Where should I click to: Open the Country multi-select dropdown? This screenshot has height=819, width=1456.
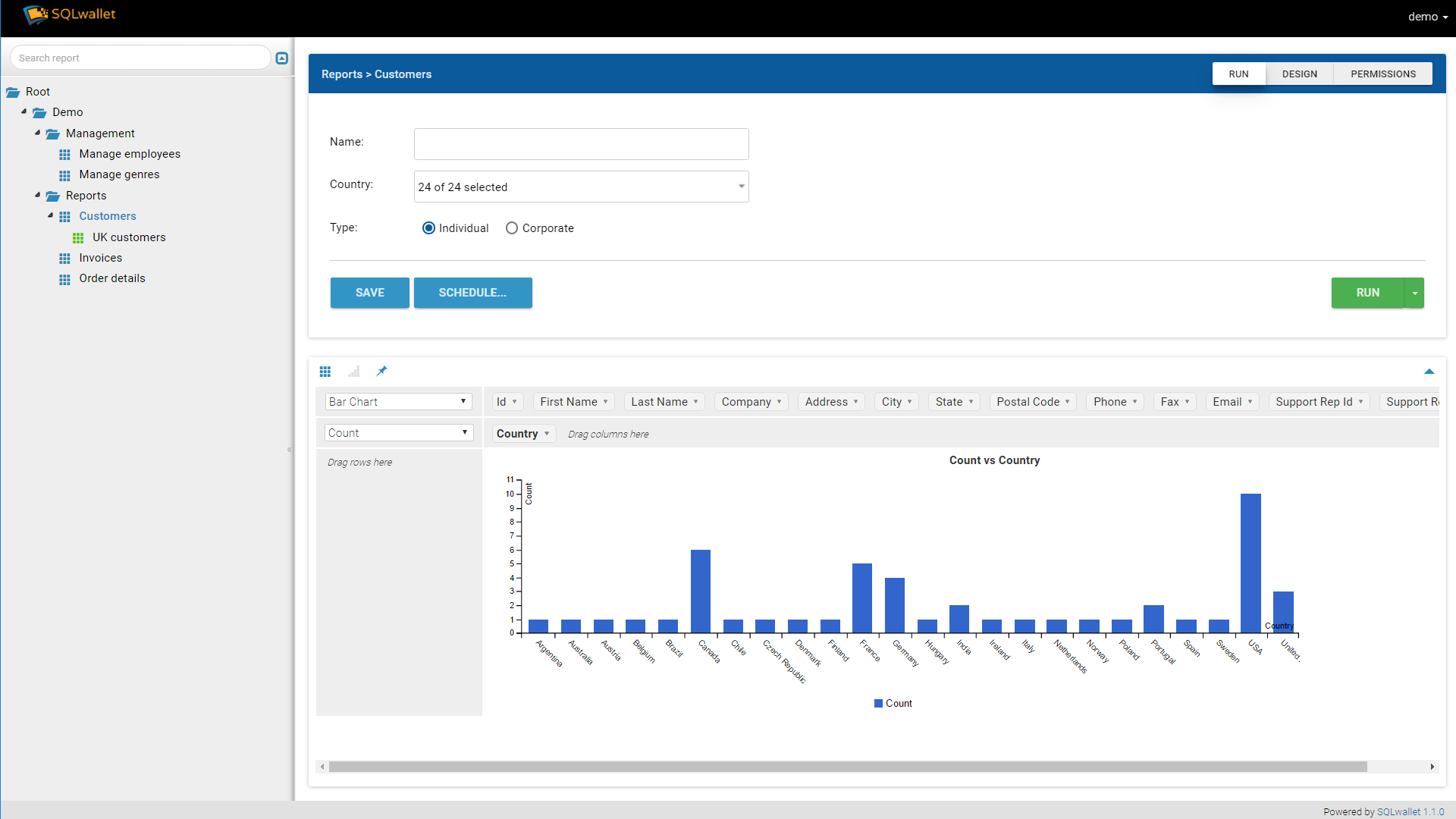pos(581,187)
